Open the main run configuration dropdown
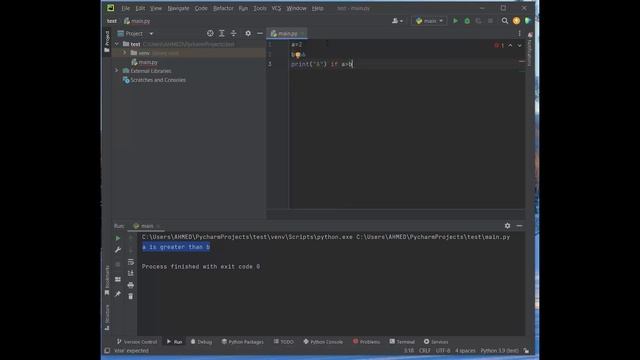 point(429,21)
